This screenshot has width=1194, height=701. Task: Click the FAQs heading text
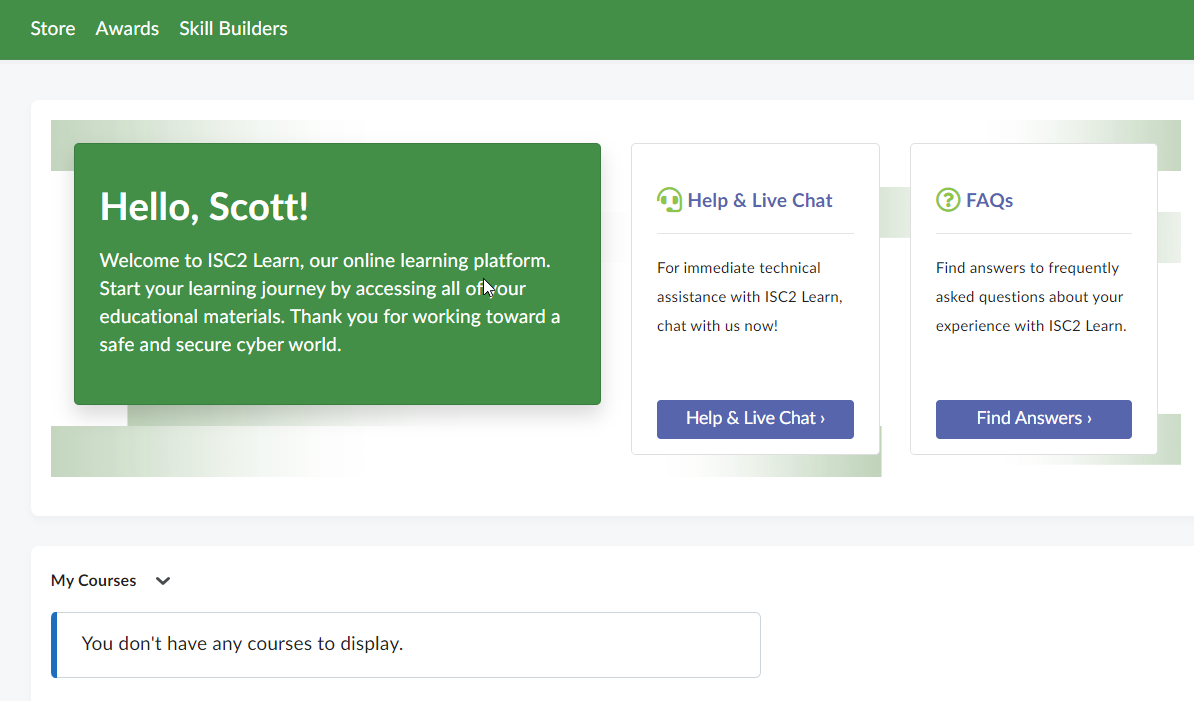click(989, 200)
